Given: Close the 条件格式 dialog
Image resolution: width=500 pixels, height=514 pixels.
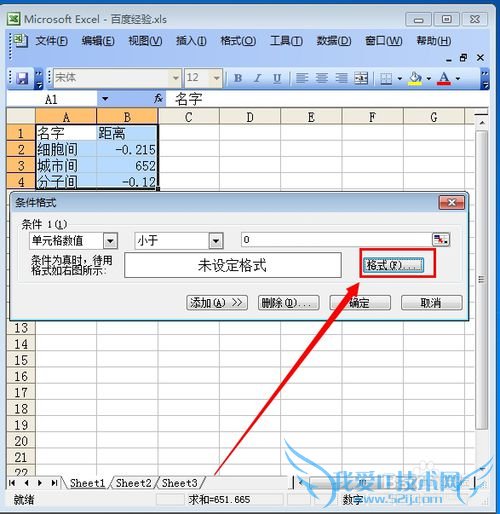Looking at the screenshot, I should click(x=452, y=202).
